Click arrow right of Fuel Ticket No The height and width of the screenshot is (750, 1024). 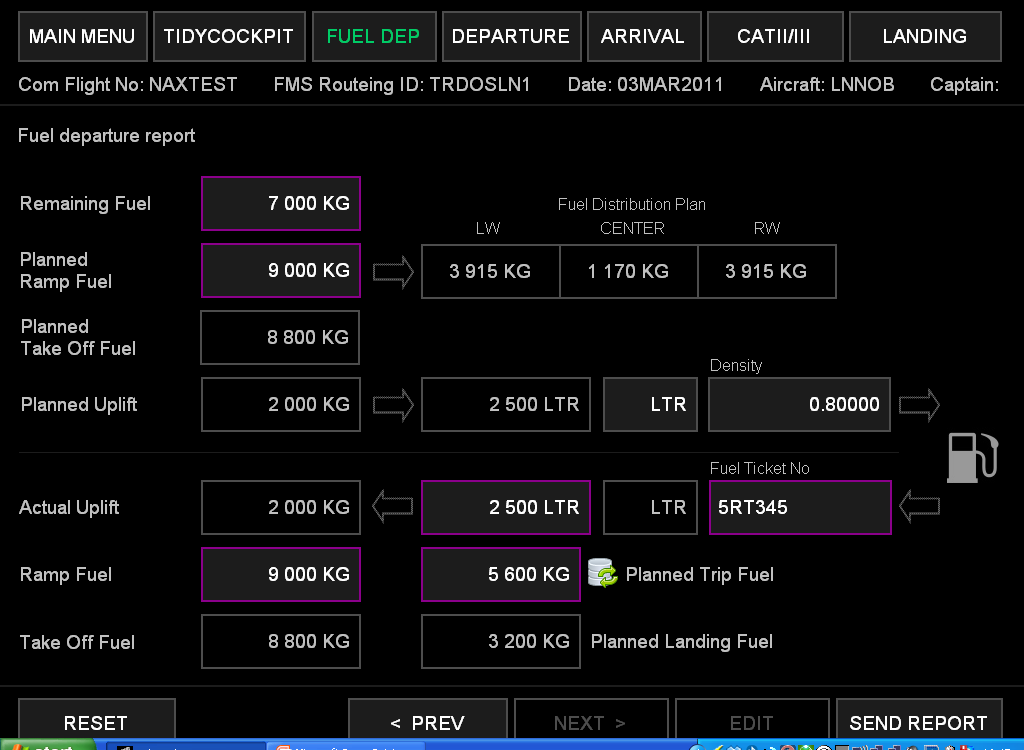[919, 507]
